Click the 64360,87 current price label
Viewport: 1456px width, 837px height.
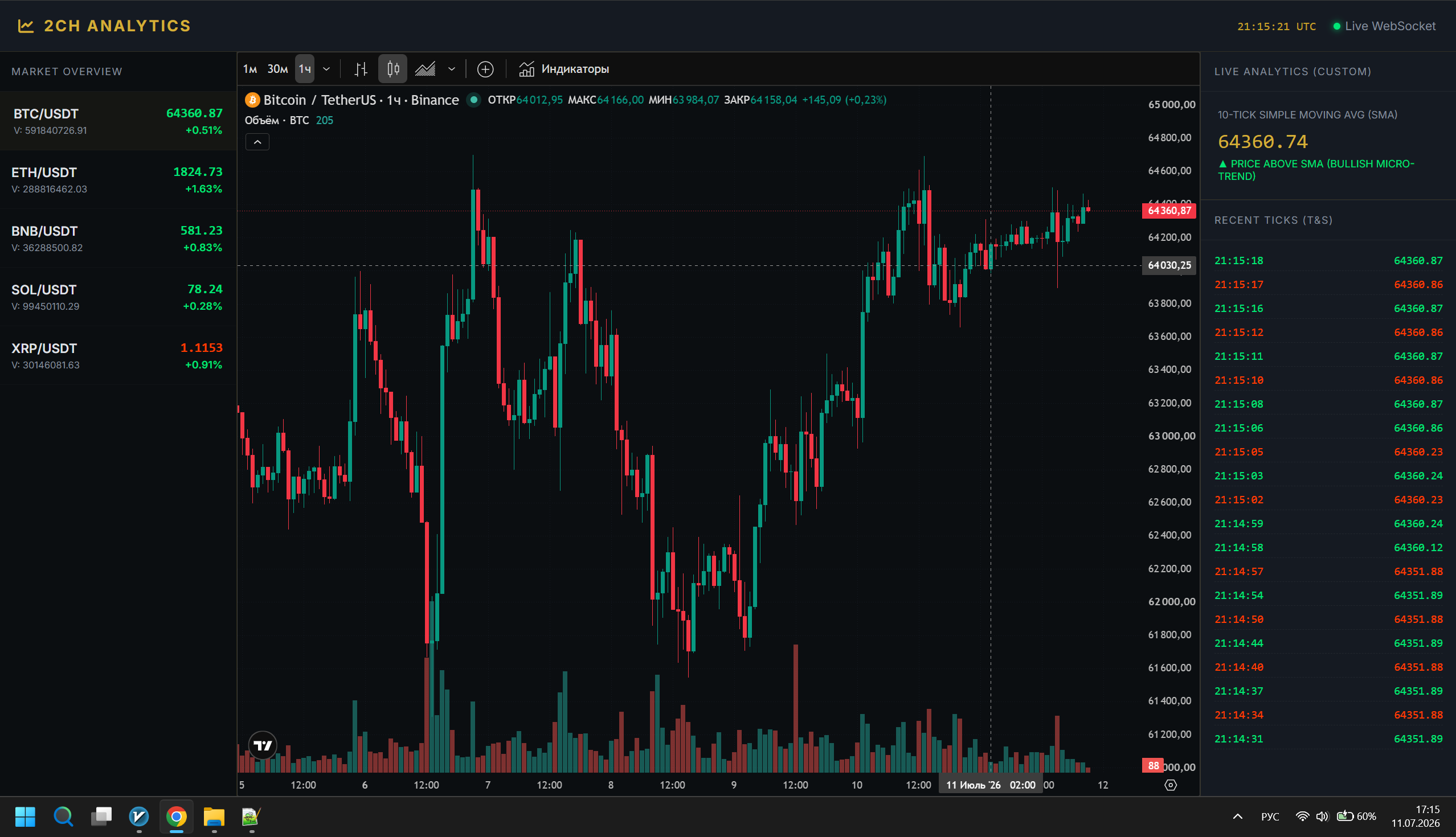pos(1168,211)
